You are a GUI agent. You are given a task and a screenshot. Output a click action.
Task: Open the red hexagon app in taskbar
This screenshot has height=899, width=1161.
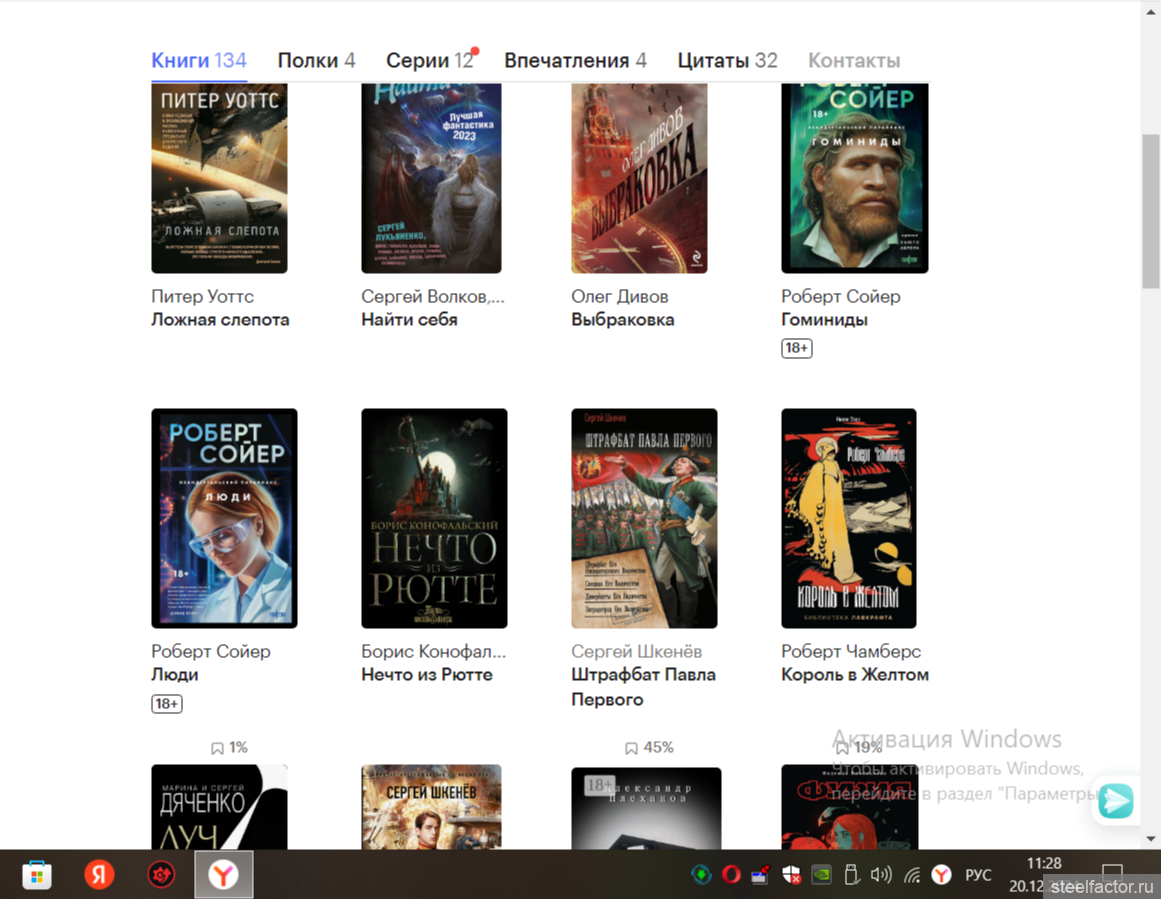(161, 875)
